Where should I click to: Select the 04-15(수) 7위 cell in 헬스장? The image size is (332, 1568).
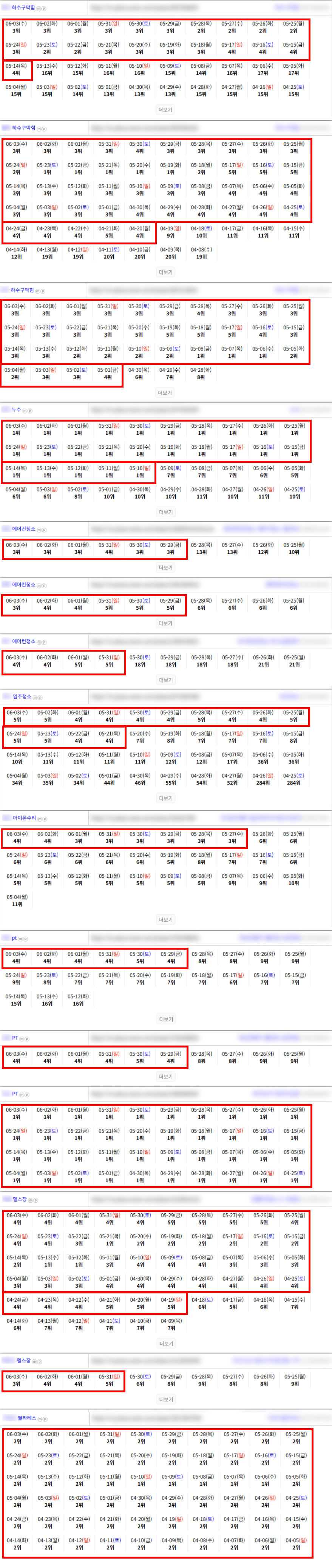(294, 1303)
